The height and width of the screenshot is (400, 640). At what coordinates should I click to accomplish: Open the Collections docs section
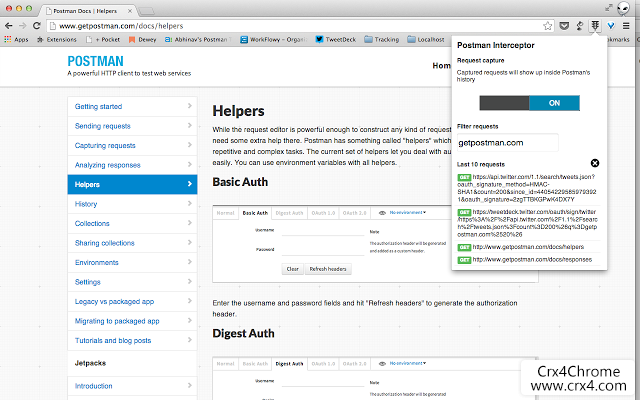(x=132, y=223)
